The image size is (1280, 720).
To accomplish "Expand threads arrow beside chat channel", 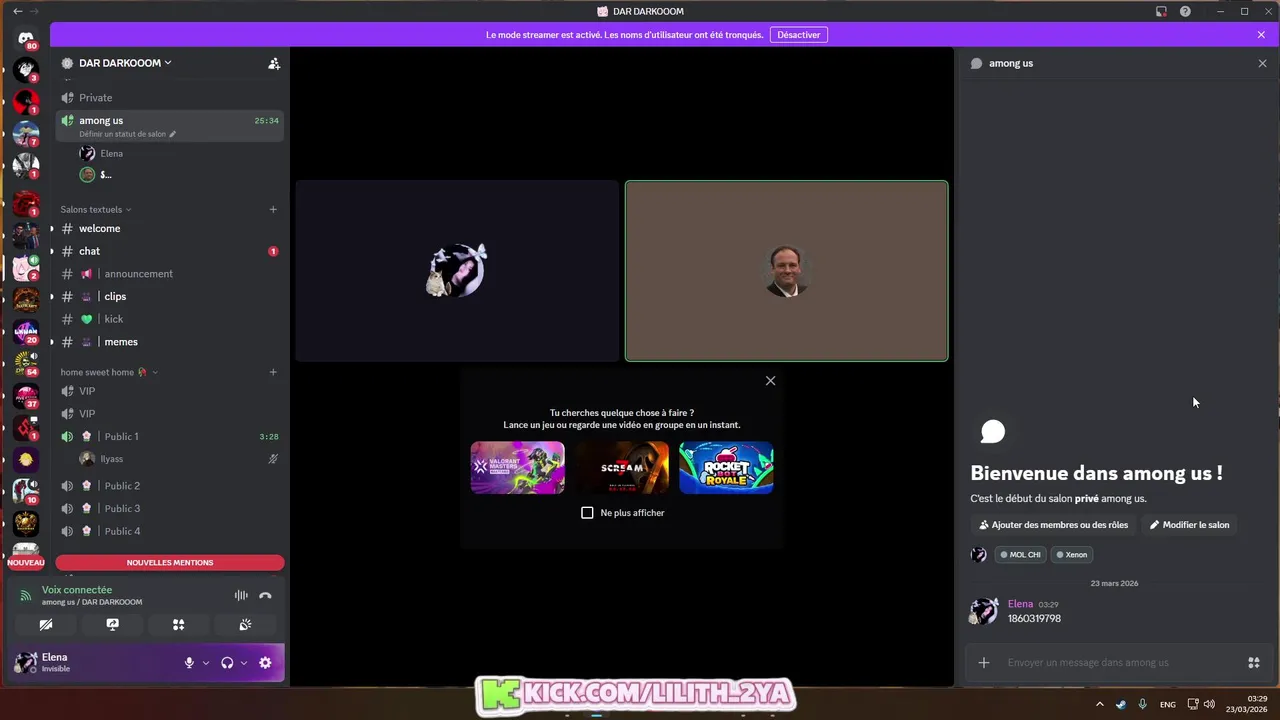I will click(x=52, y=251).
